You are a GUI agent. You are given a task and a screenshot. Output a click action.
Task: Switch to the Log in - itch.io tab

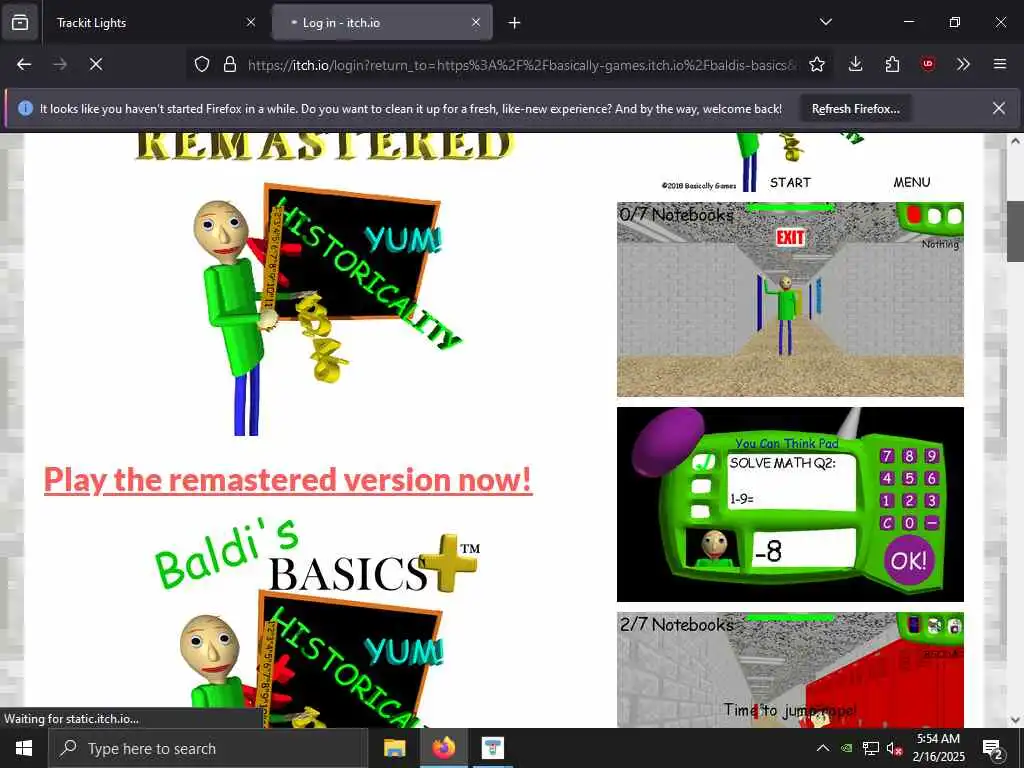click(x=382, y=23)
